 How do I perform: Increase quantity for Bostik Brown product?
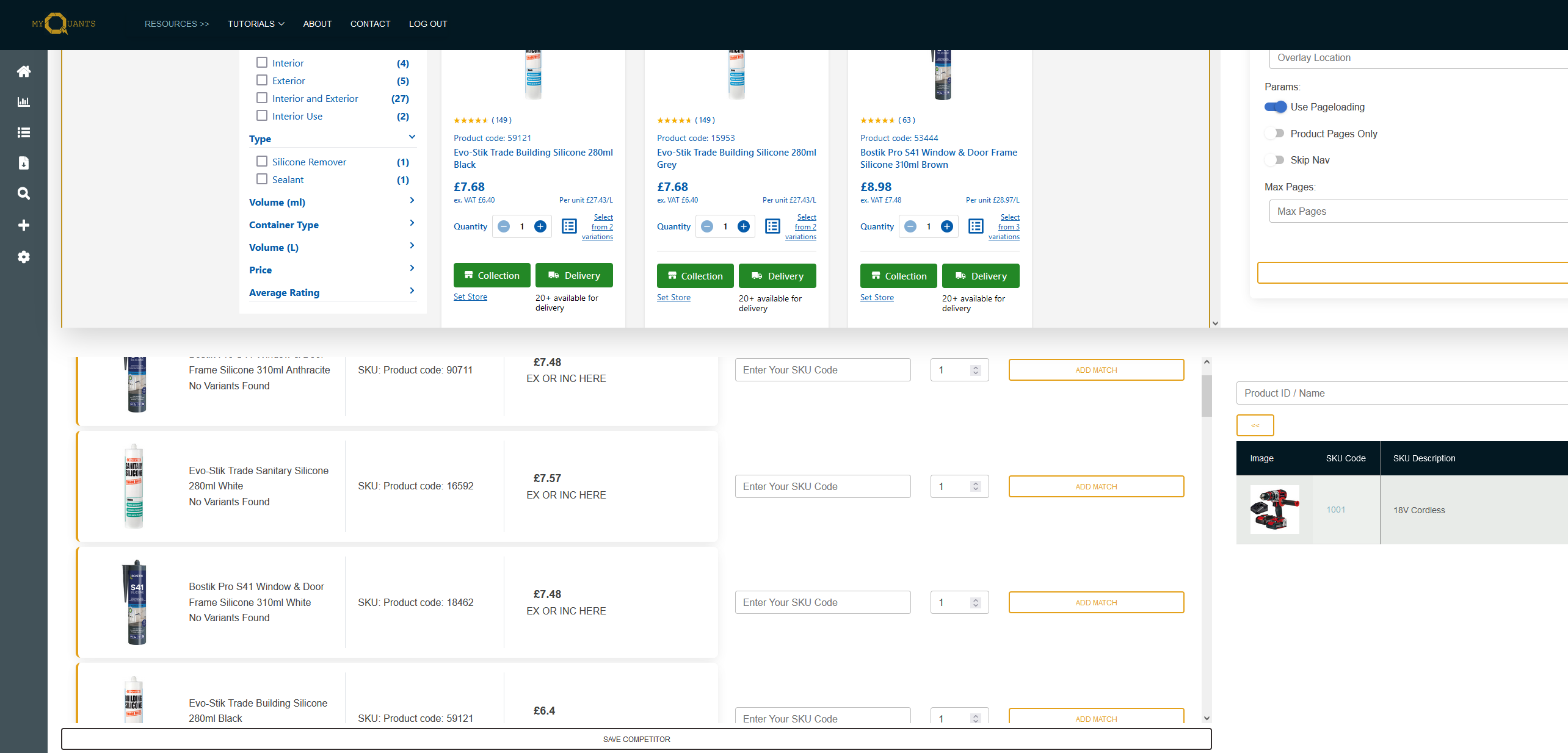(947, 226)
